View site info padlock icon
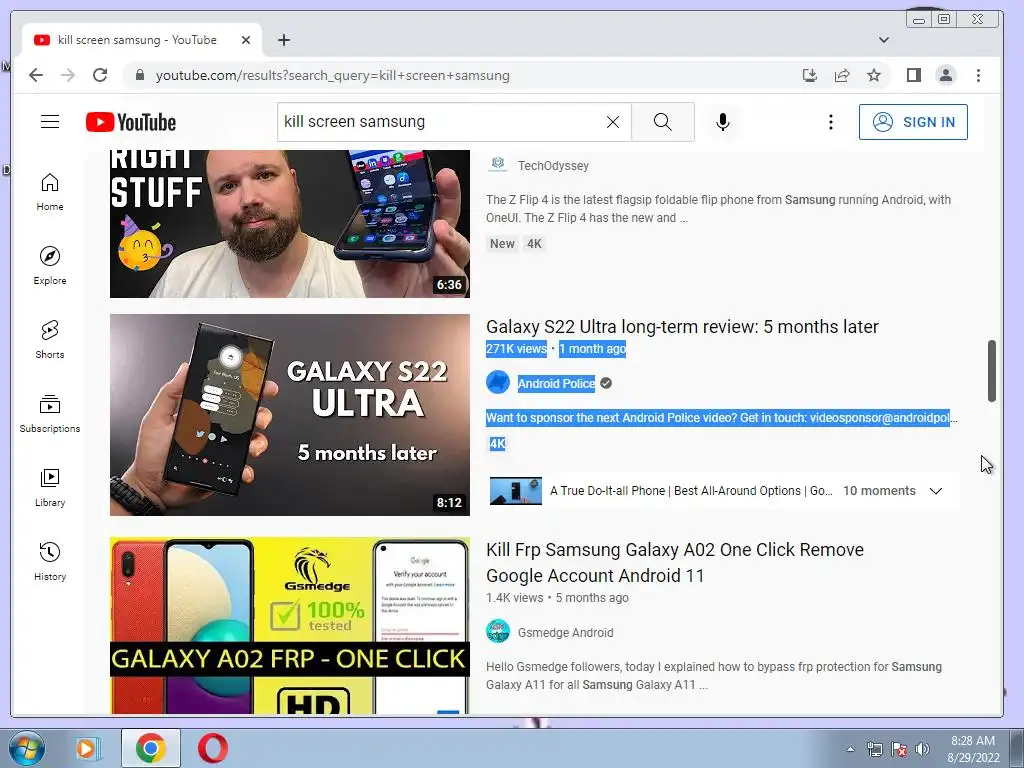Image resolution: width=1024 pixels, height=768 pixels. point(139,75)
